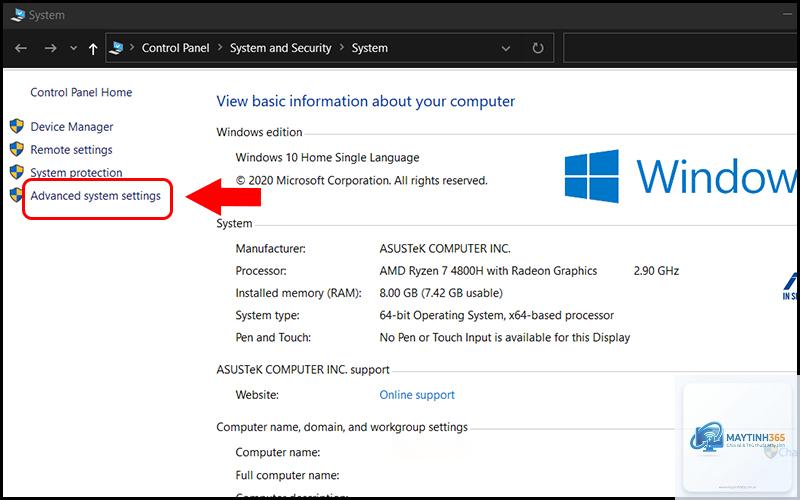Select the '2.90 GHz' text
The image size is (800, 500).
click(x=656, y=271)
